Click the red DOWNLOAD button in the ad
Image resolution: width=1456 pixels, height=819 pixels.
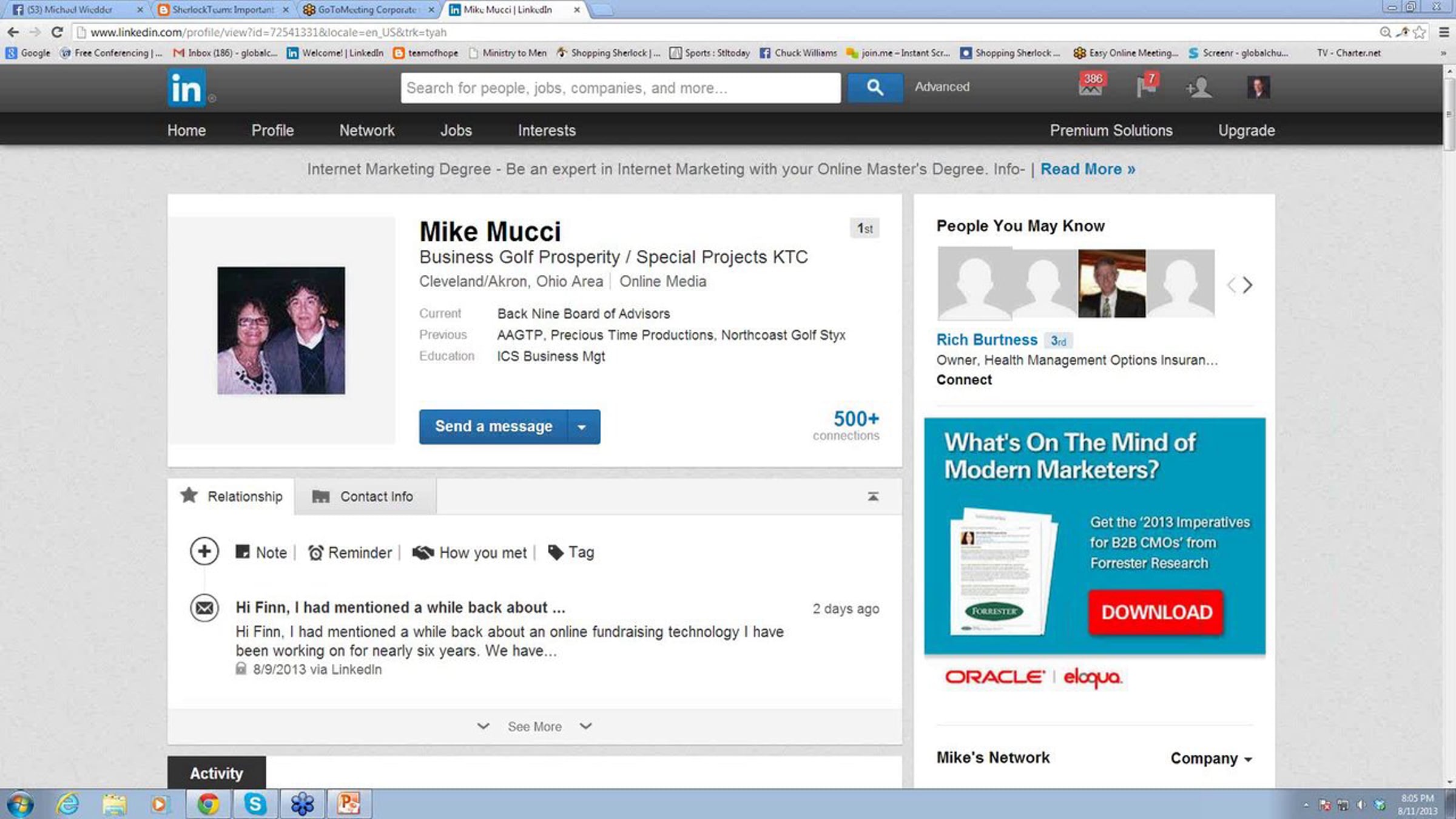1156,612
